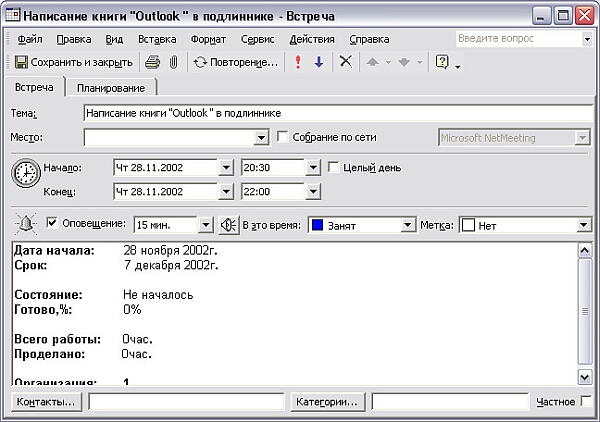Uncheck the Оповещение reminder checkbox
The width and height of the screenshot is (600, 422).
(52, 225)
